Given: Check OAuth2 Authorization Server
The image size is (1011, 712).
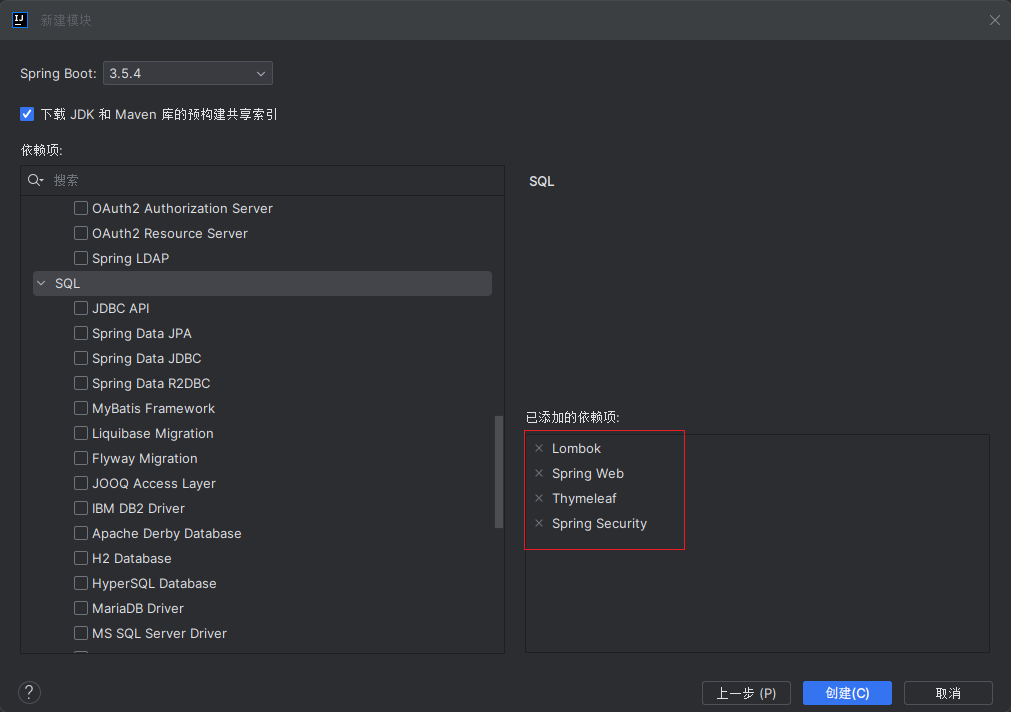Looking at the screenshot, I should [x=81, y=208].
